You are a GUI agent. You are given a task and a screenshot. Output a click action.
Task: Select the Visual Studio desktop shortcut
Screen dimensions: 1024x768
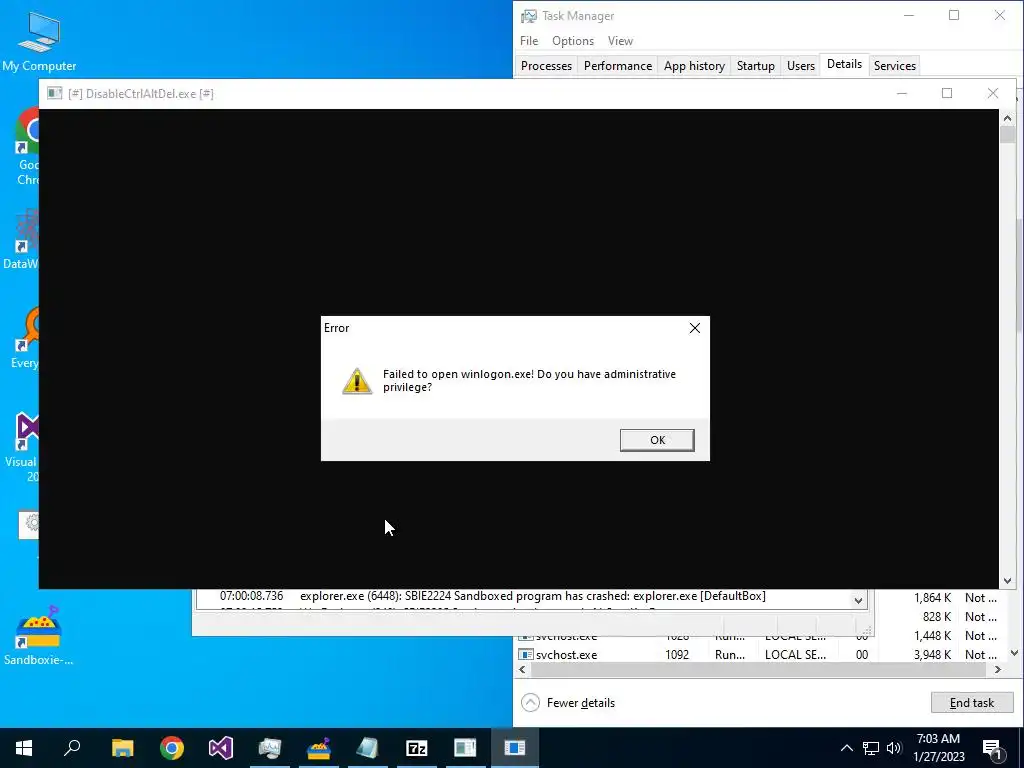tap(22, 447)
